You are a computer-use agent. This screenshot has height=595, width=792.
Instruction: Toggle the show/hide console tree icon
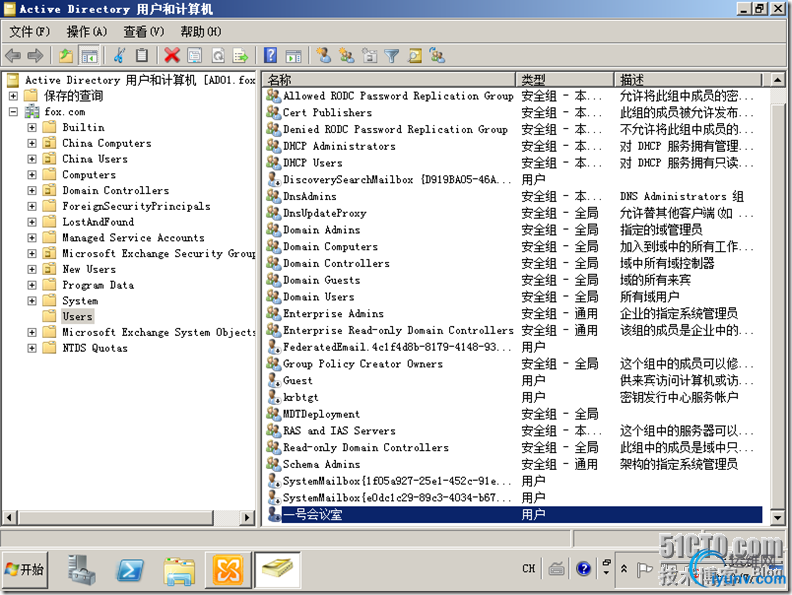(x=89, y=56)
